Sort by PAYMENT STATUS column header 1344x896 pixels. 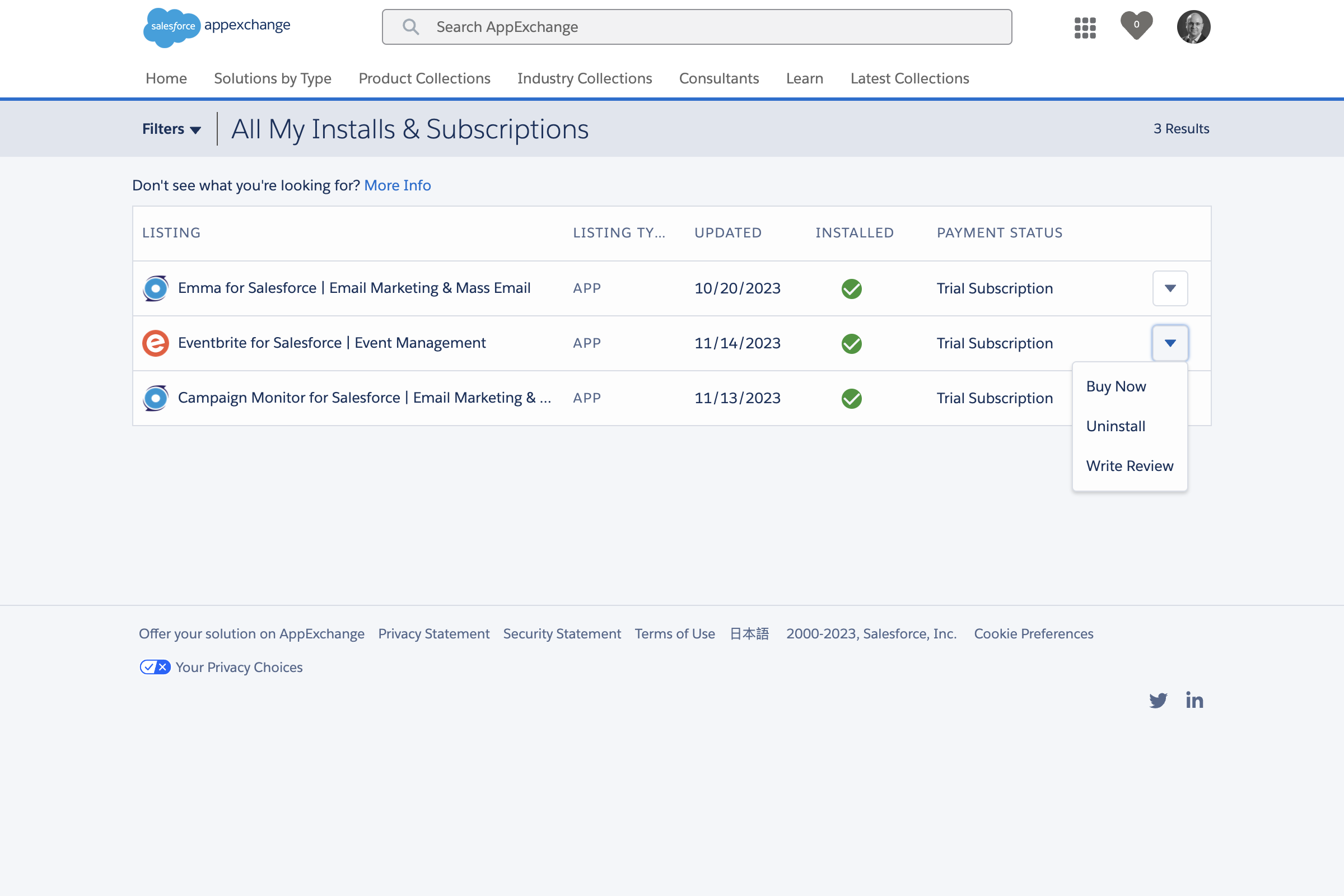pyautogui.click(x=1000, y=232)
